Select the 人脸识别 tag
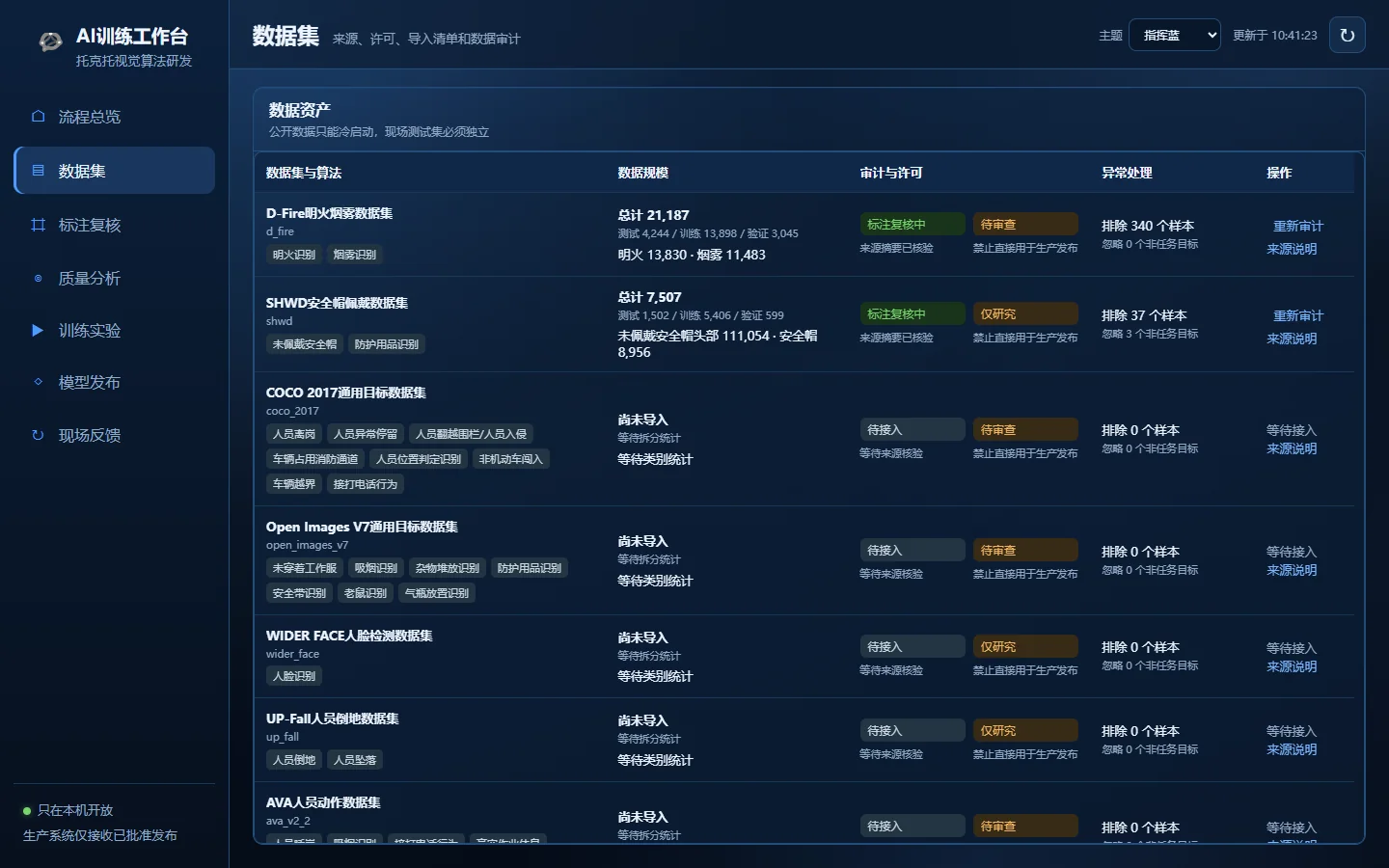This screenshot has width=1389, height=868. pos(294,676)
